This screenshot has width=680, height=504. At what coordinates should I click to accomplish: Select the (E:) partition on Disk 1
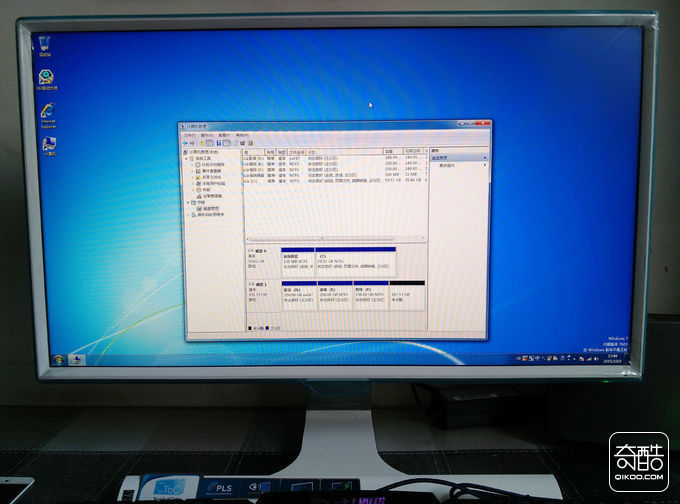pos(335,295)
